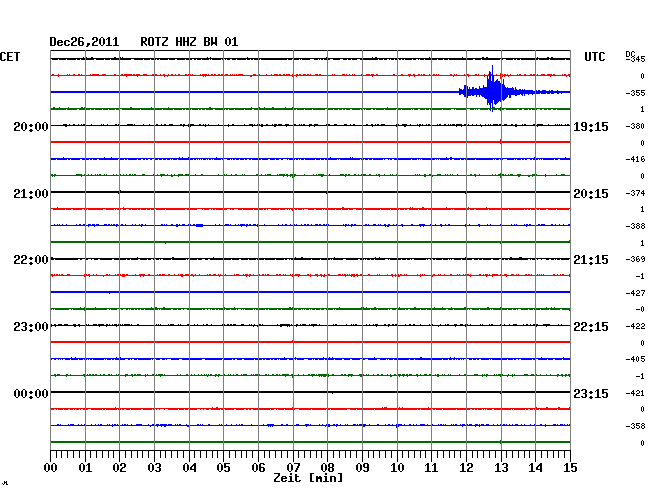Select the 23:00 CET row label
The height and width of the screenshot is (494, 650).
31,327
